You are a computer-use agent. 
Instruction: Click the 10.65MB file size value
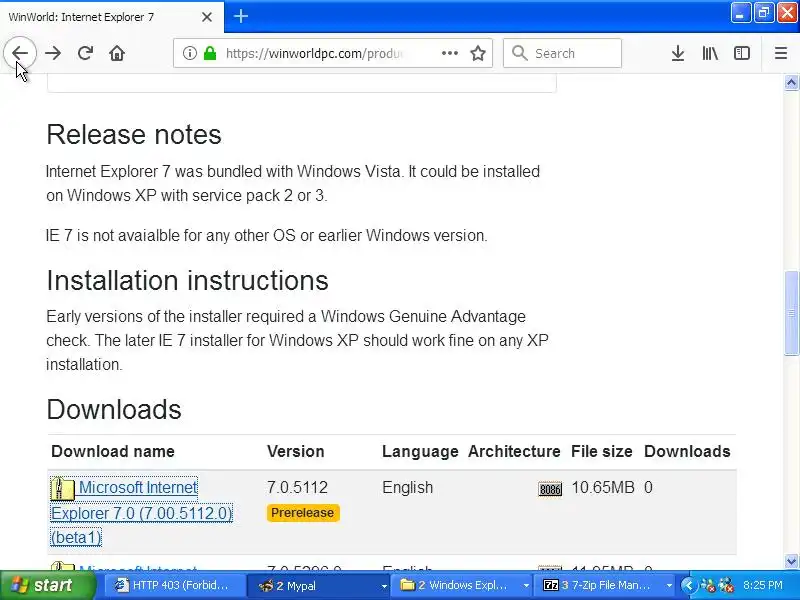pyautogui.click(x=603, y=487)
